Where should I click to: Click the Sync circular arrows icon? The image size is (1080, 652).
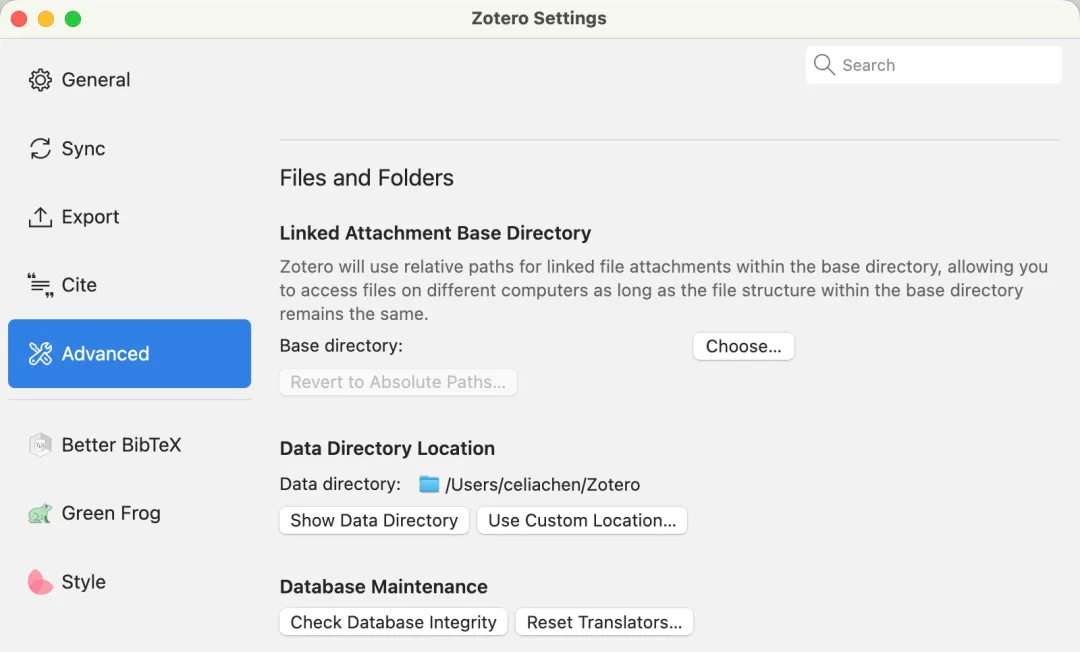point(40,149)
